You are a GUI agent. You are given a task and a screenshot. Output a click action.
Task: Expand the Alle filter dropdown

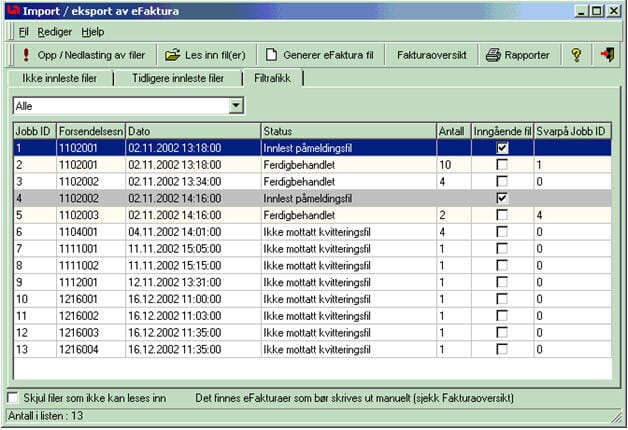tap(236, 105)
